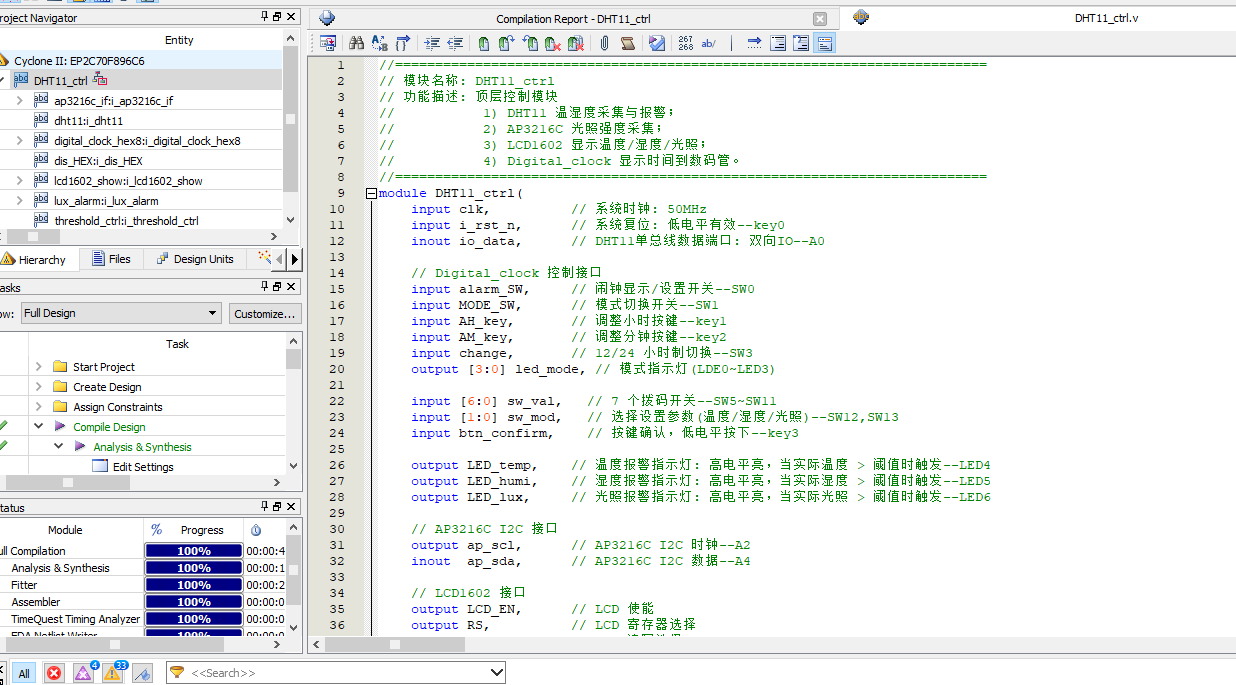
Task: Switch to DHT11_ctrl.v editor tab
Action: coord(1106,18)
